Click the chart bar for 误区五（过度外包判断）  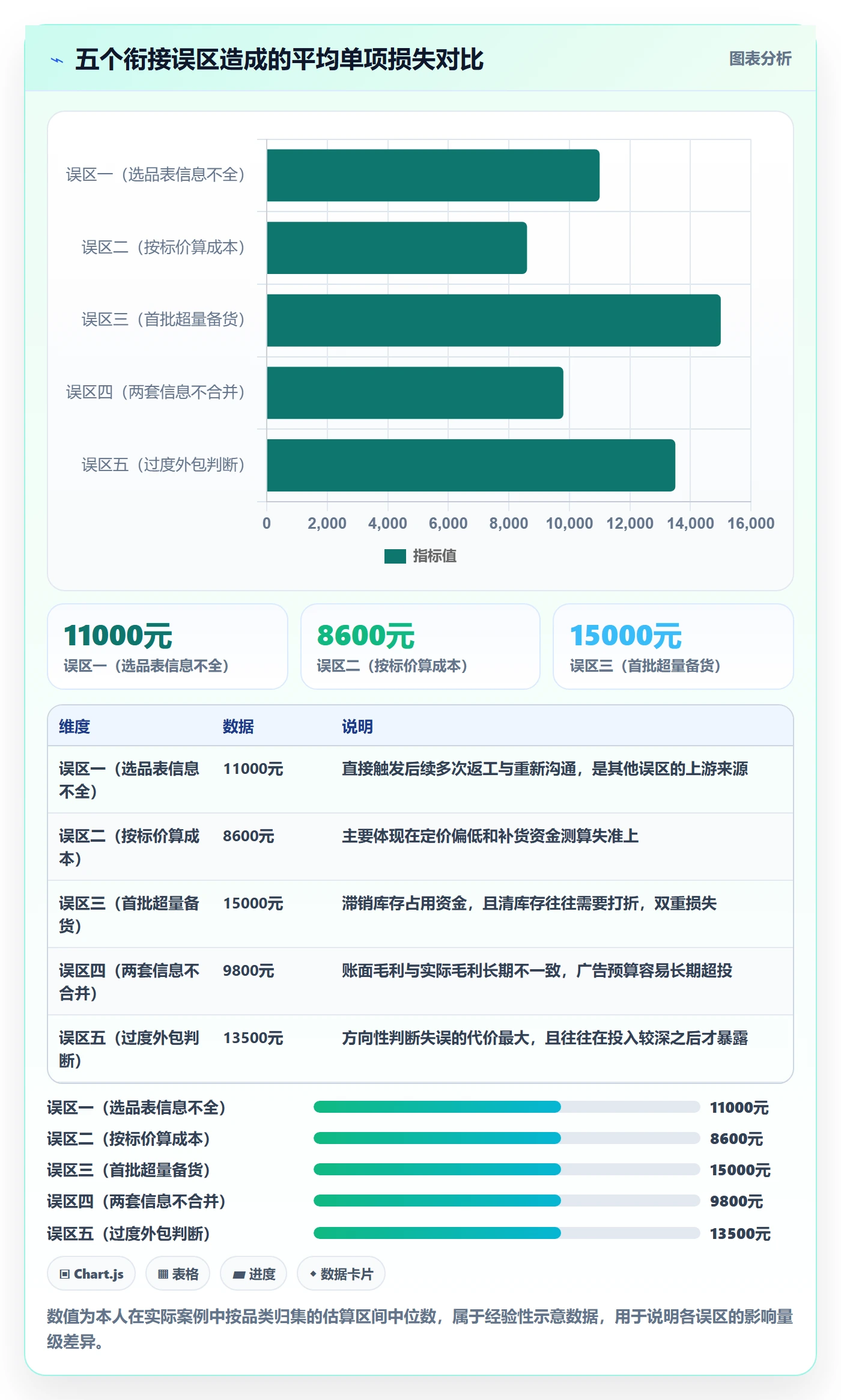(x=471, y=465)
